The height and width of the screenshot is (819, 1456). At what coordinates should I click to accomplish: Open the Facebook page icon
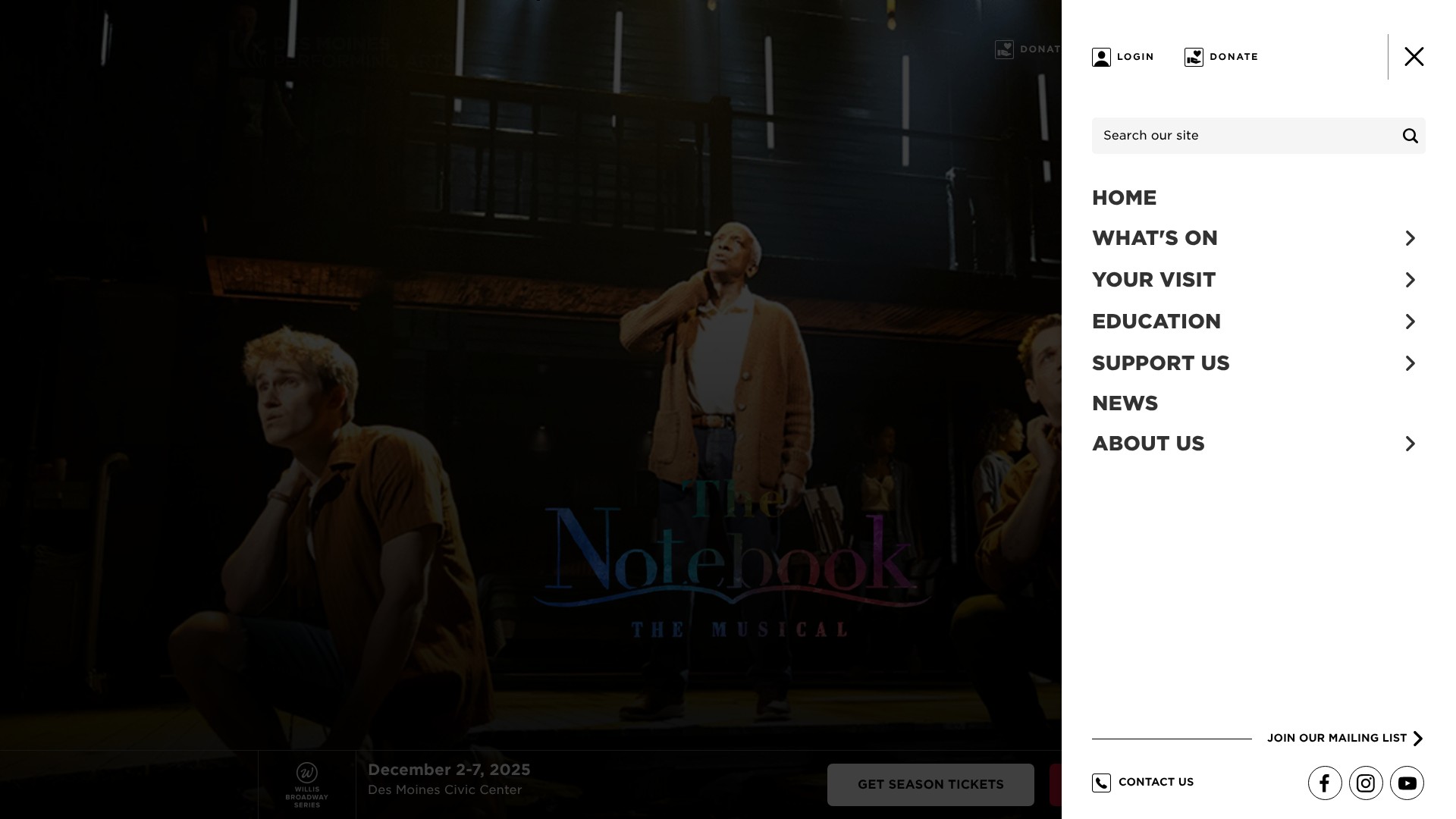(x=1325, y=783)
